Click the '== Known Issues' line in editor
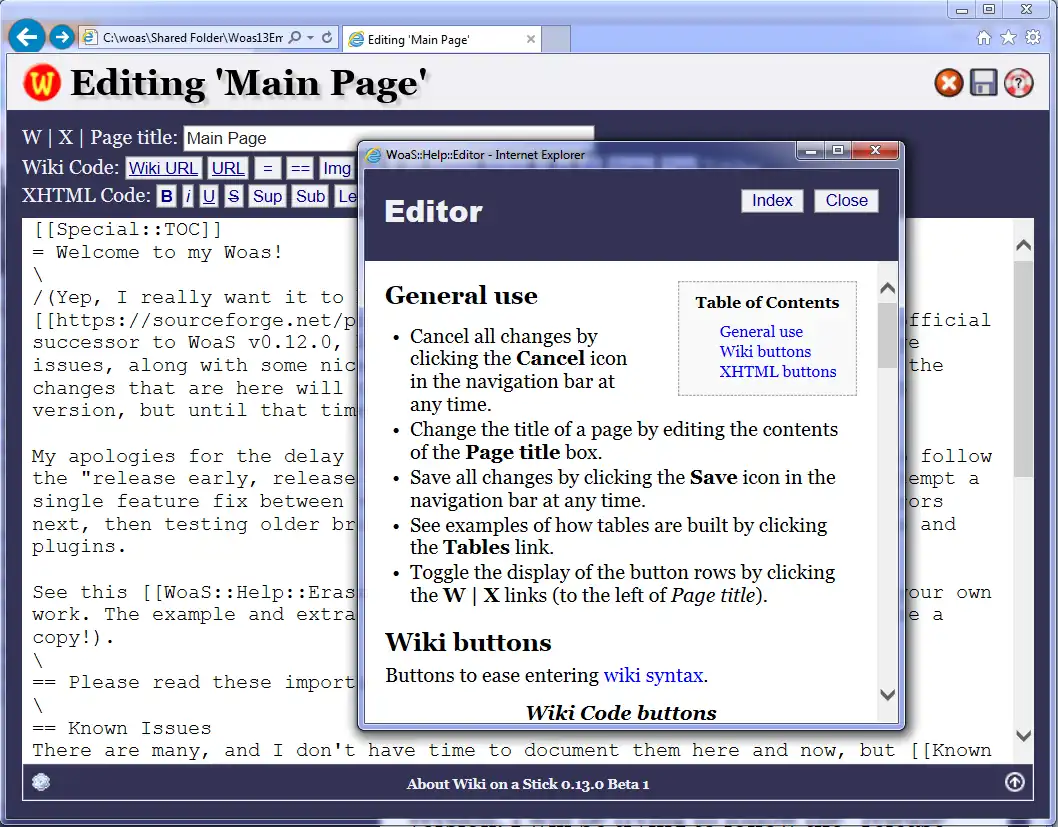 pyautogui.click(x=122, y=729)
